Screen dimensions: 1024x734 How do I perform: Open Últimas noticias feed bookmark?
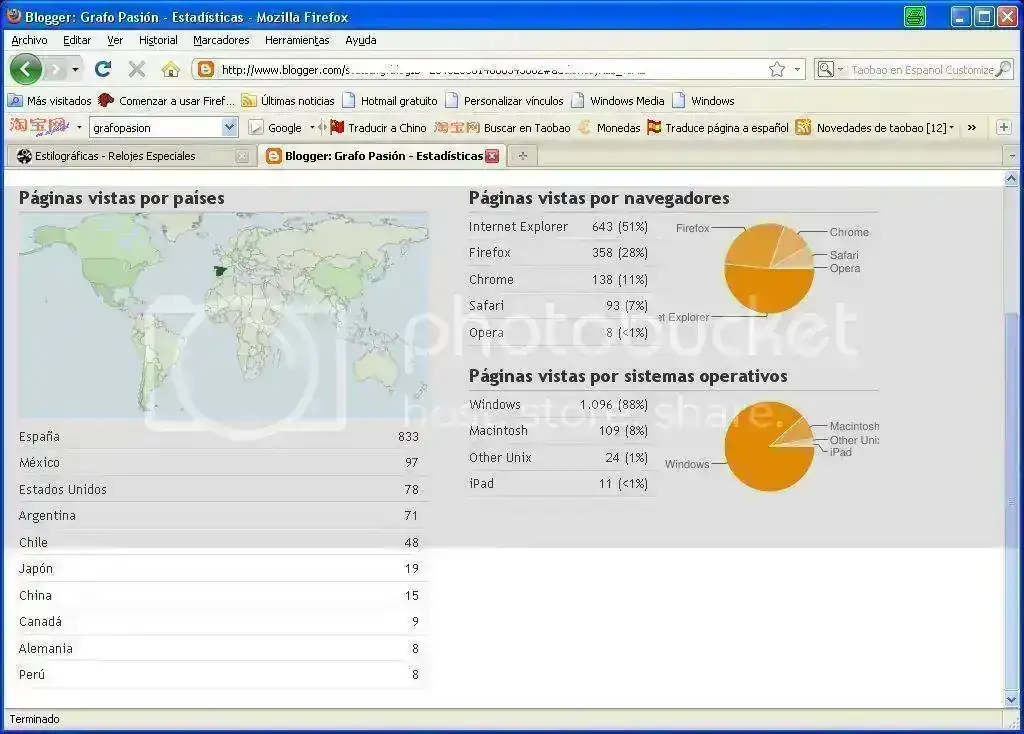(287, 101)
